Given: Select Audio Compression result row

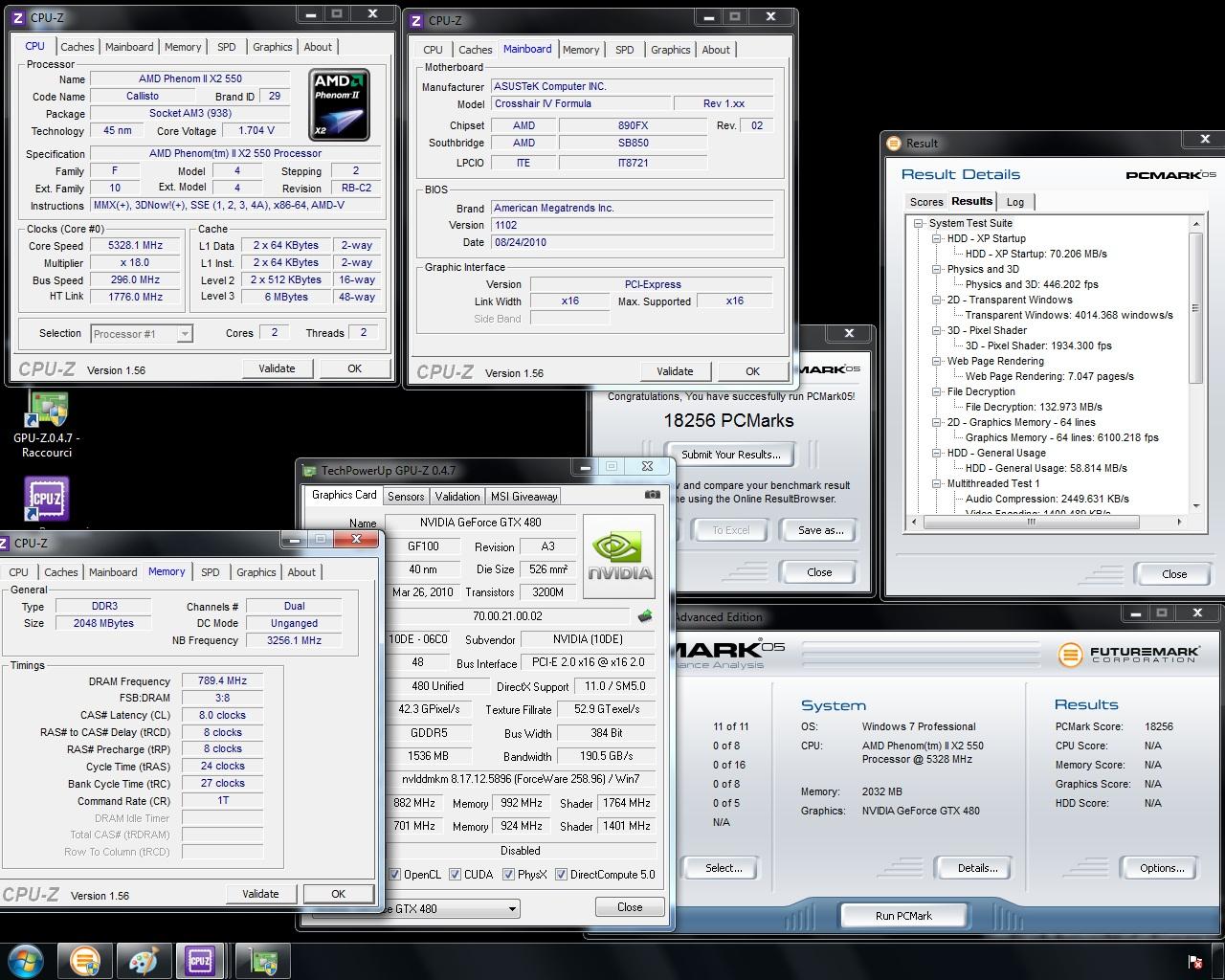Looking at the screenshot, I should click(1047, 499).
